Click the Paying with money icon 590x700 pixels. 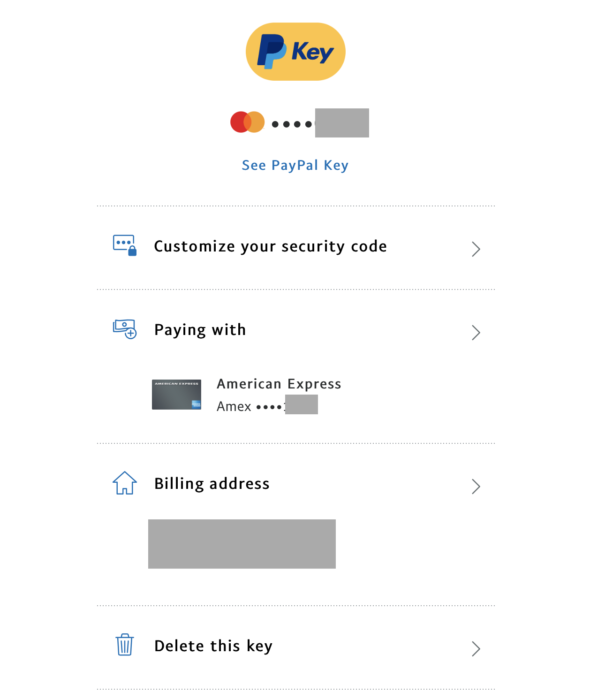[x=125, y=329]
